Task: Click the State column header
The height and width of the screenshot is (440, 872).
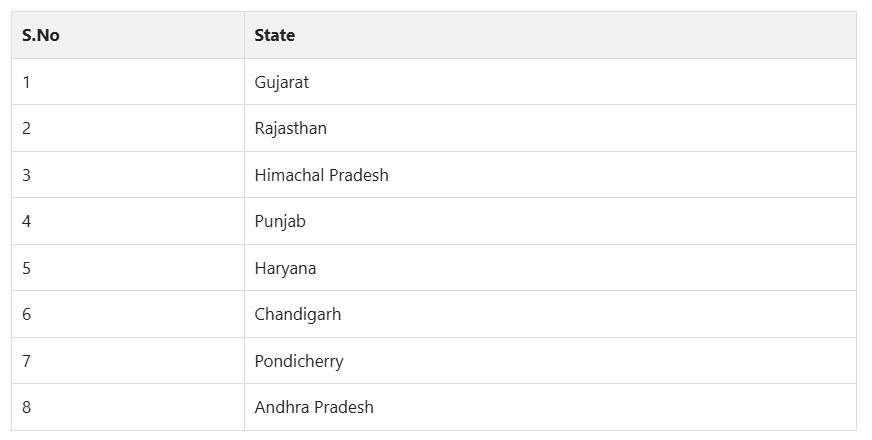Action: click(x=275, y=36)
